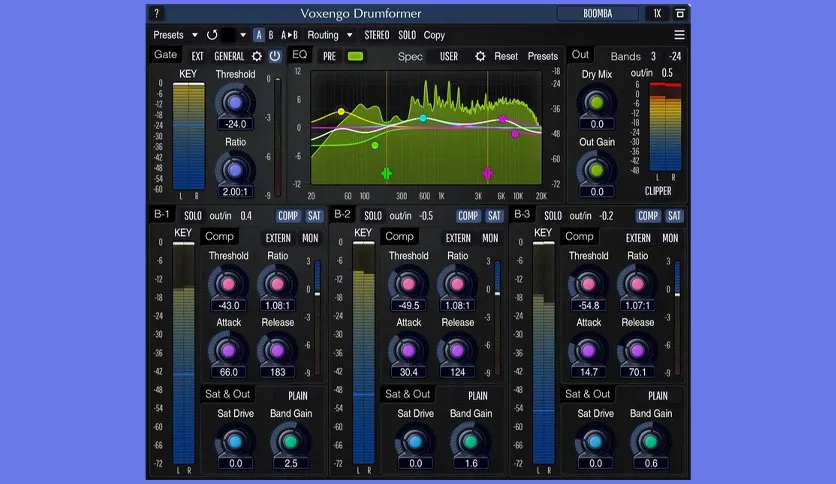
Task: Click B-2 Band Gain knob
Action: pyautogui.click(x=471, y=441)
